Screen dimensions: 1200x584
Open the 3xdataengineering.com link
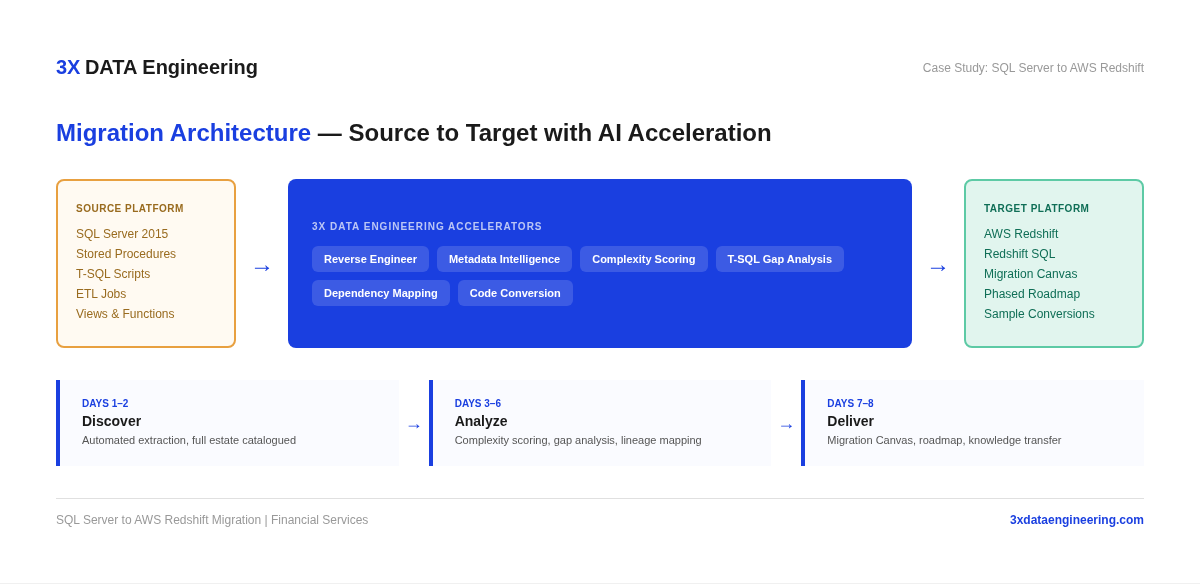[1077, 520]
